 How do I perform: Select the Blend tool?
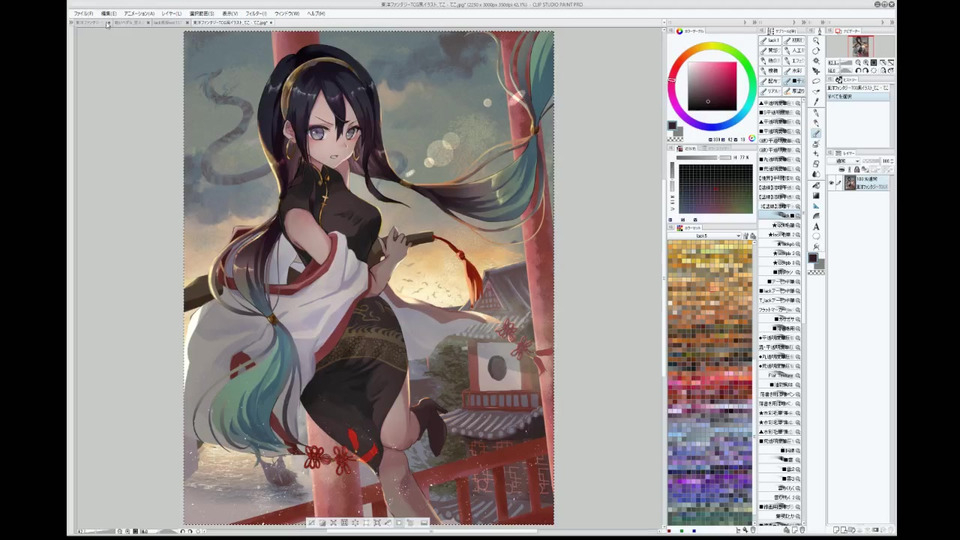pyautogui.click(x=816, y=174)
